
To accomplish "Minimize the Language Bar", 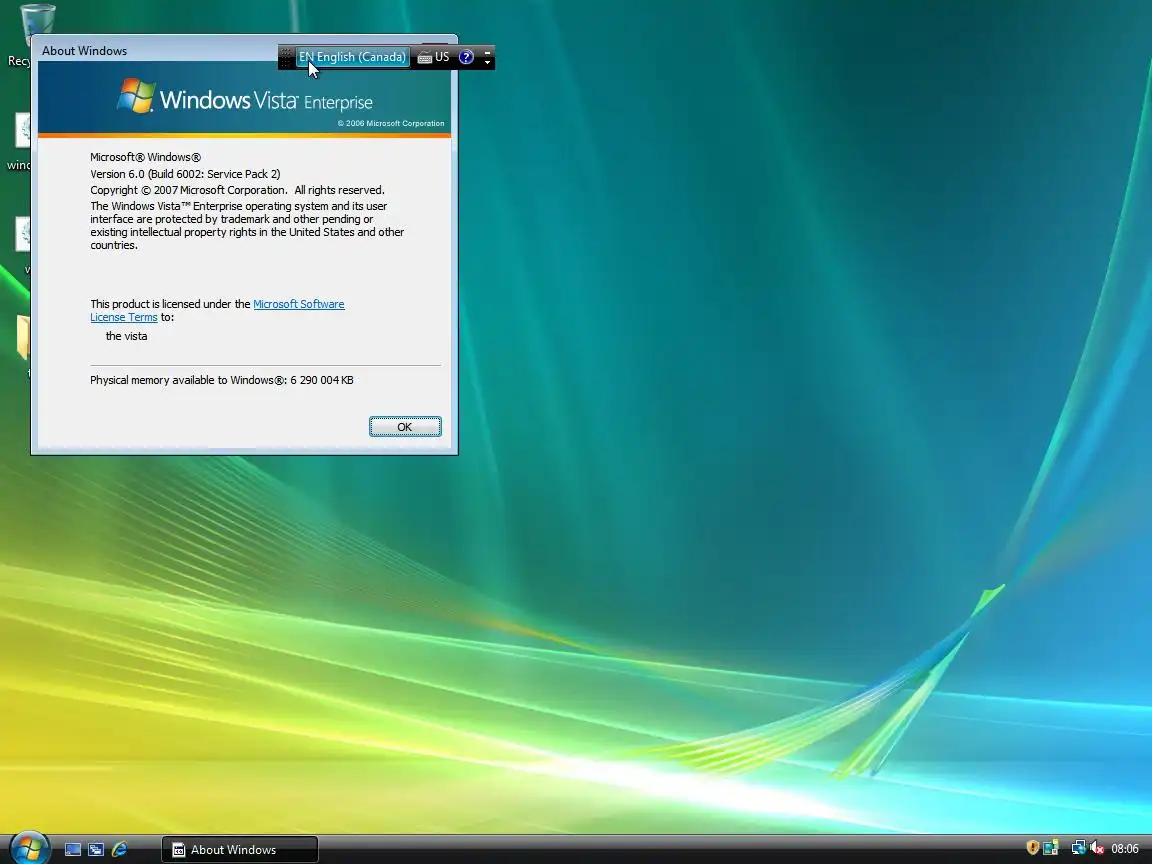I will pos(487,52).
